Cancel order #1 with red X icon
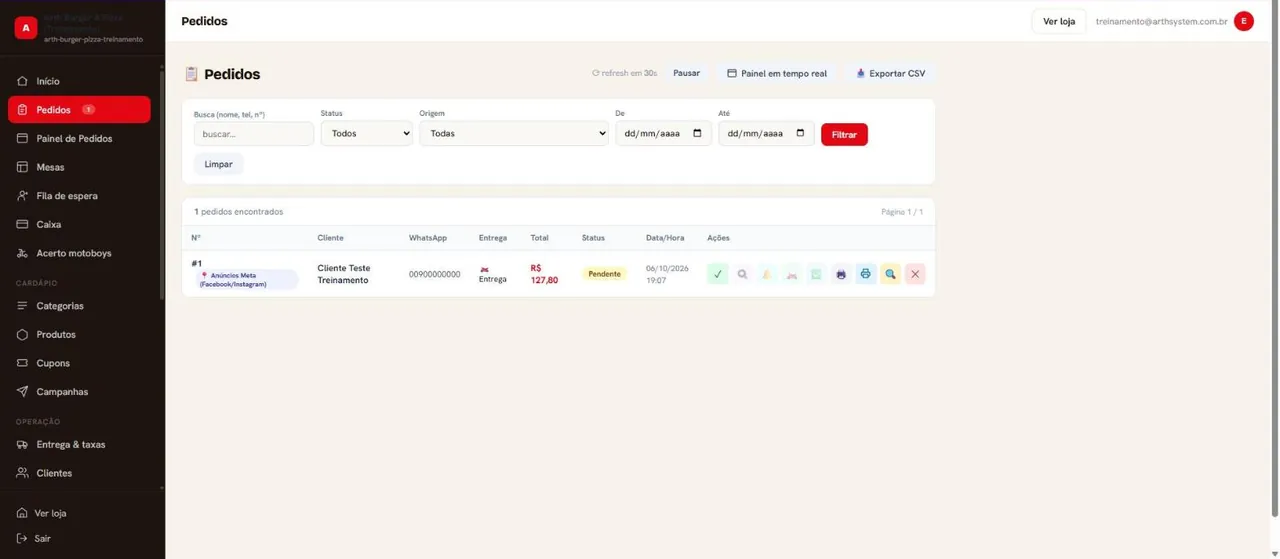Screen dimensions: 1280x559 point(915,274)
